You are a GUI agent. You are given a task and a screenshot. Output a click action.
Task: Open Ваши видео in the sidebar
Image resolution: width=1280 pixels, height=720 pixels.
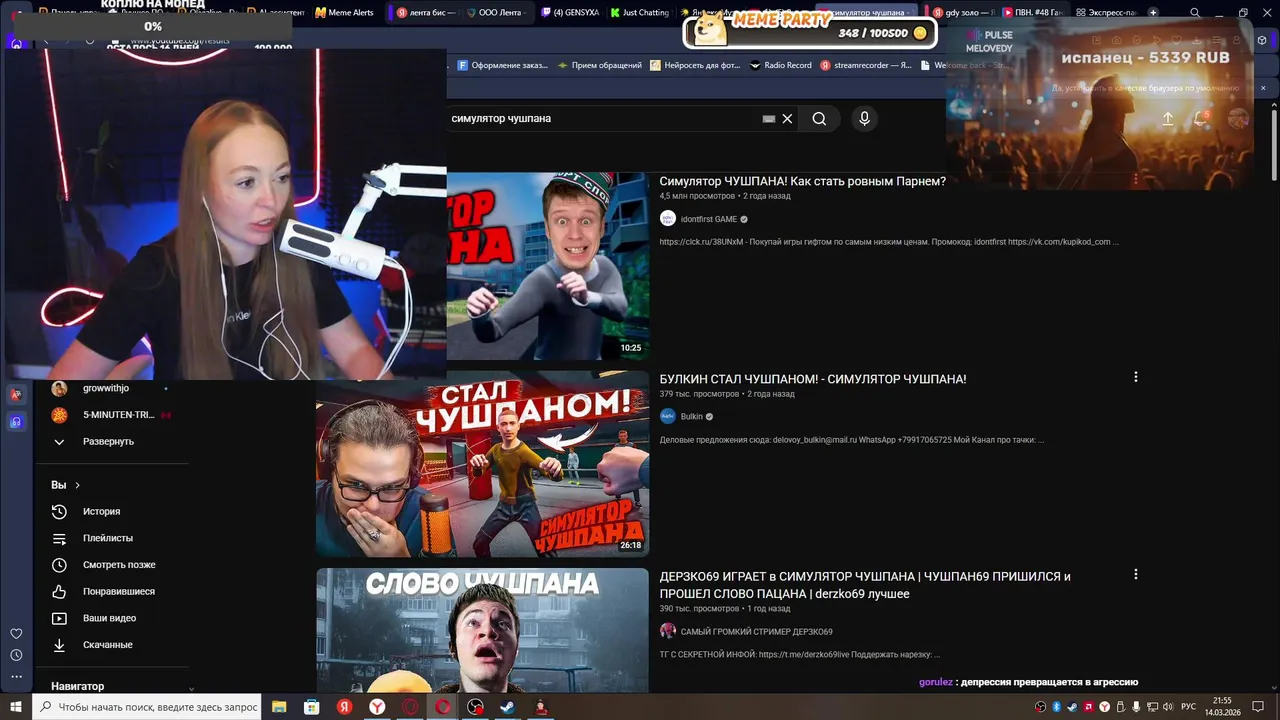pyautogui.click(x=109, y=618)
